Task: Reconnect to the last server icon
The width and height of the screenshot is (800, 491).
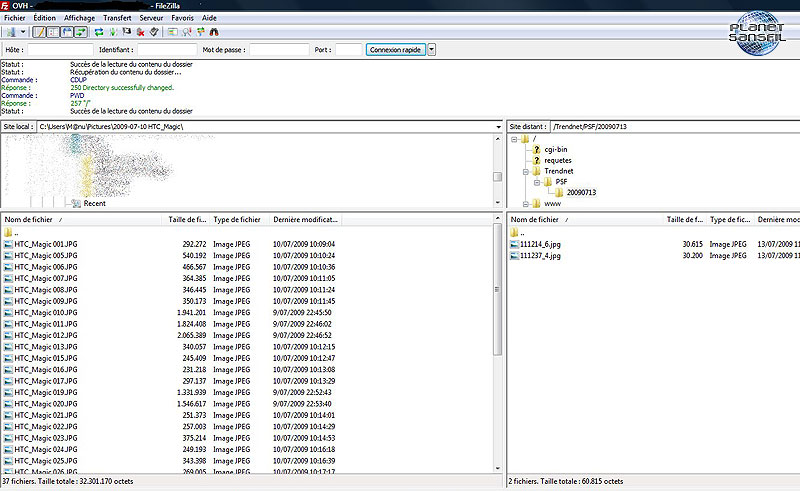Action: (154, 32)
